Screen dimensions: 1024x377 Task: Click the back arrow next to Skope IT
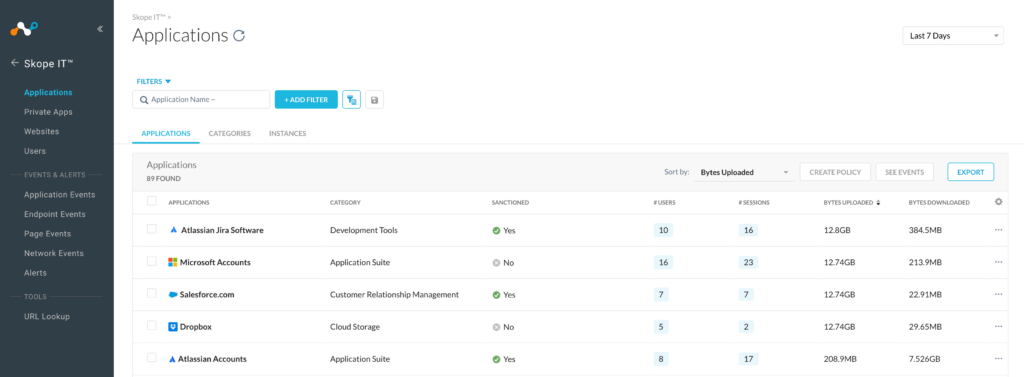click(x=14, y=63)
